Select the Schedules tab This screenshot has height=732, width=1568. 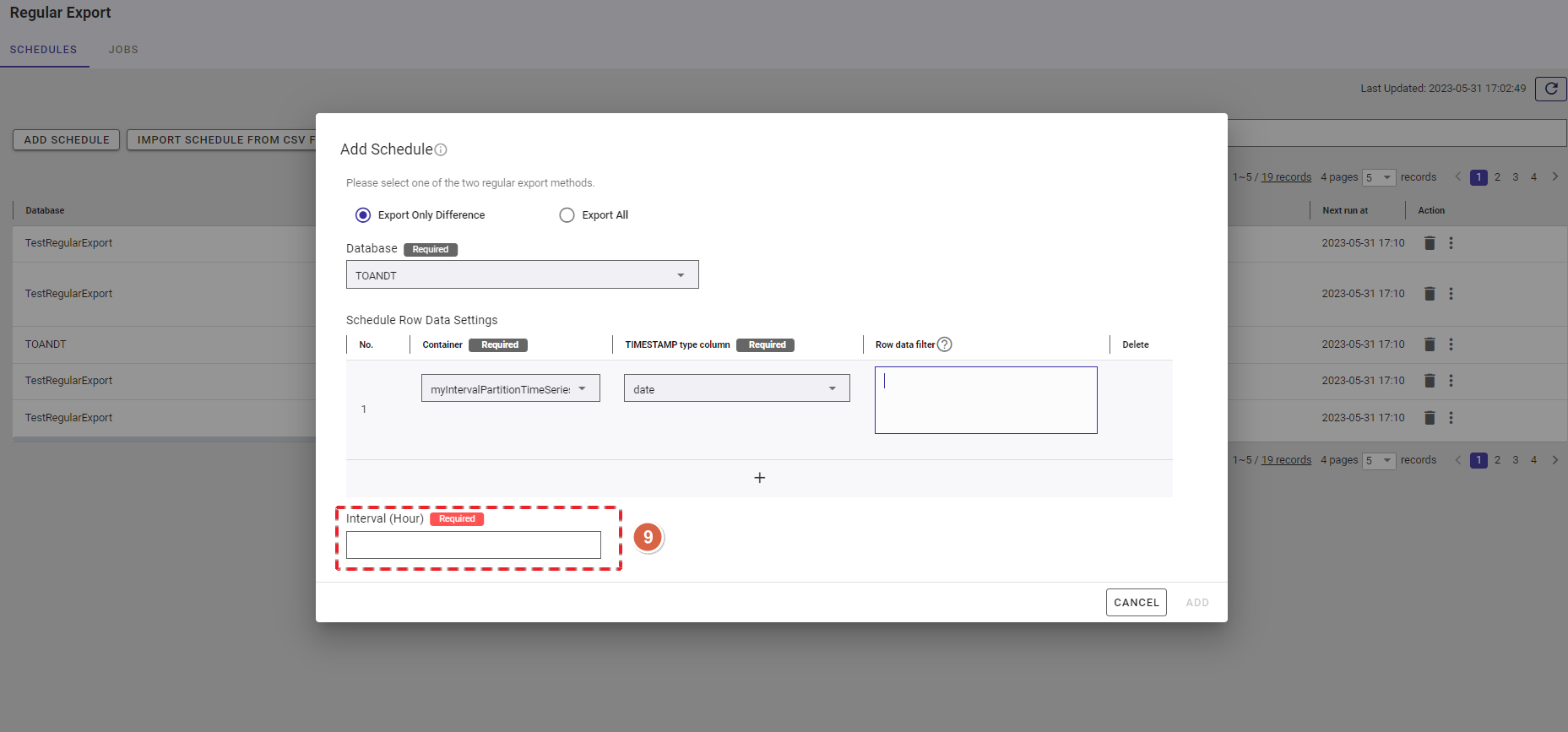[43, 50]
